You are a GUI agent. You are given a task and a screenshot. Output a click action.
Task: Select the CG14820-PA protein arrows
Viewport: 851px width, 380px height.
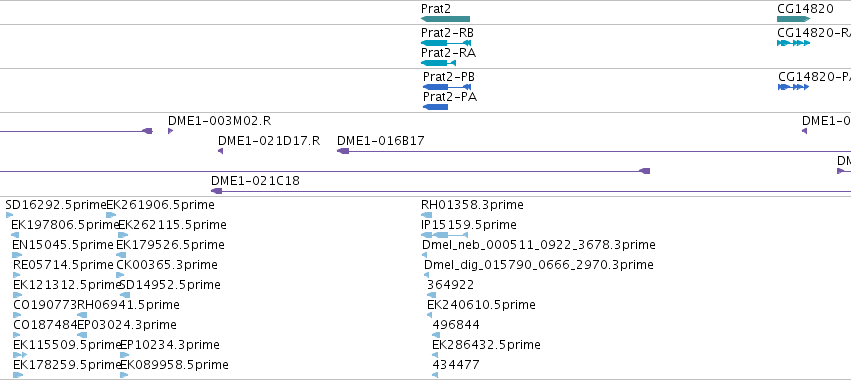coord(793,87)
